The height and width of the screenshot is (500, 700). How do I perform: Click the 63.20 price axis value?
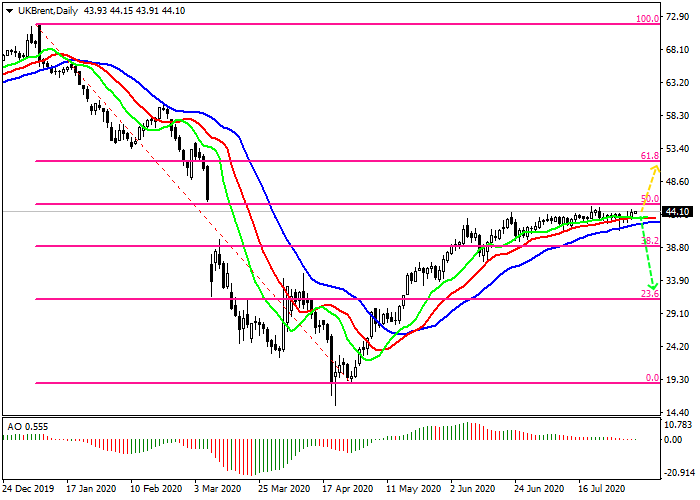[x=677, y=83]
